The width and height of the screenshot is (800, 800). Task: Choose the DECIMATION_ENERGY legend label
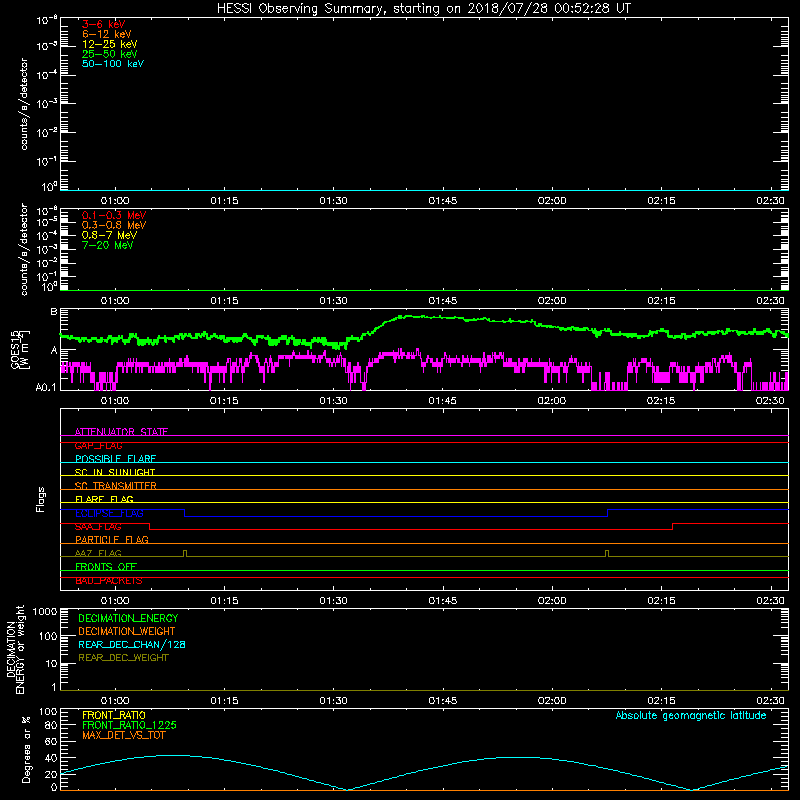click(x=128, y=618)
